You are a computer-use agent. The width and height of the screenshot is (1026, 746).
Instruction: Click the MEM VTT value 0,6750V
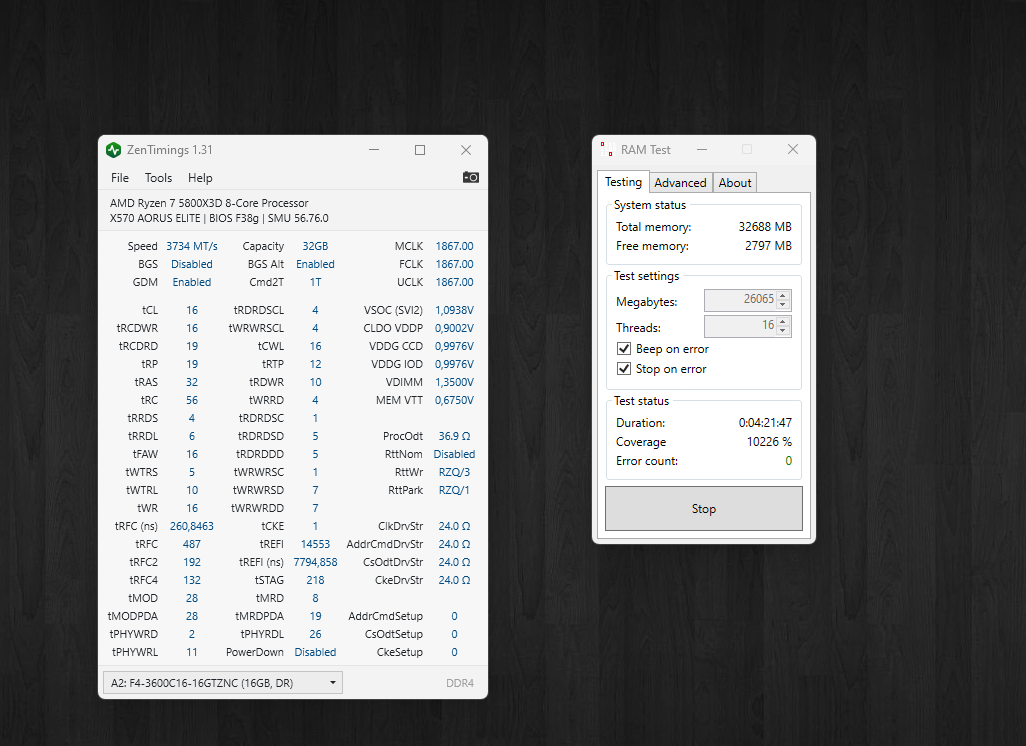coord(454,400)
